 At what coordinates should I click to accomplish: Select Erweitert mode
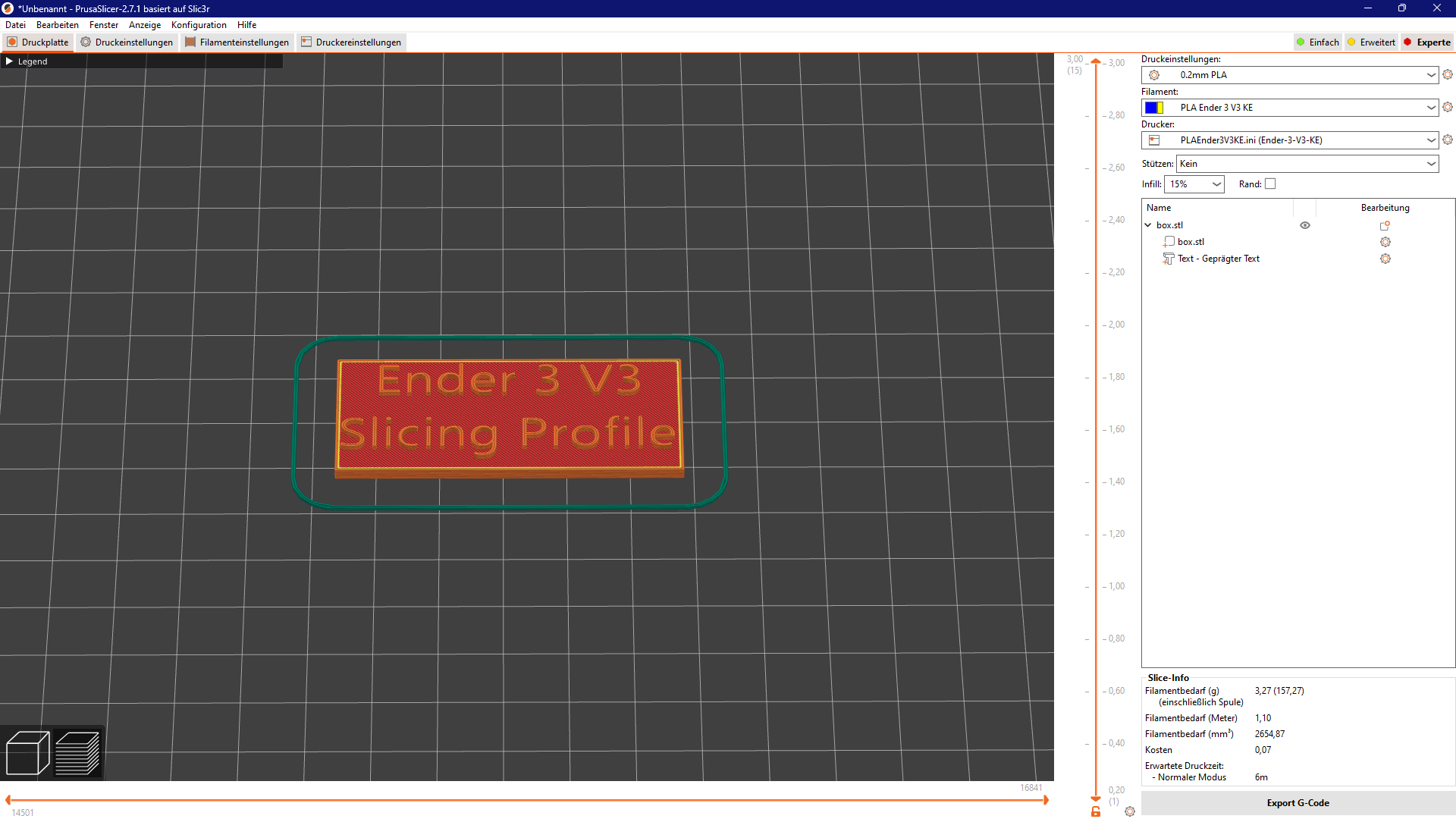(x=1371, y=42)
